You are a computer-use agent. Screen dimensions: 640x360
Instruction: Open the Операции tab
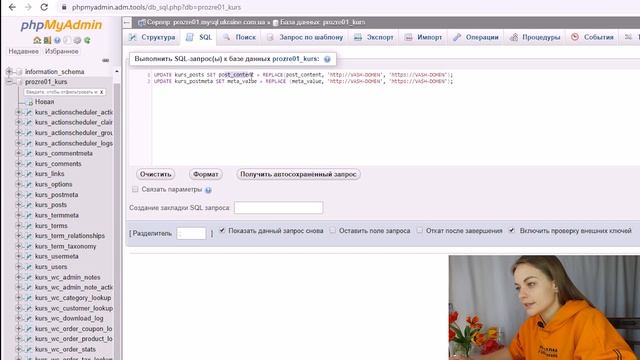pos(476,37)
